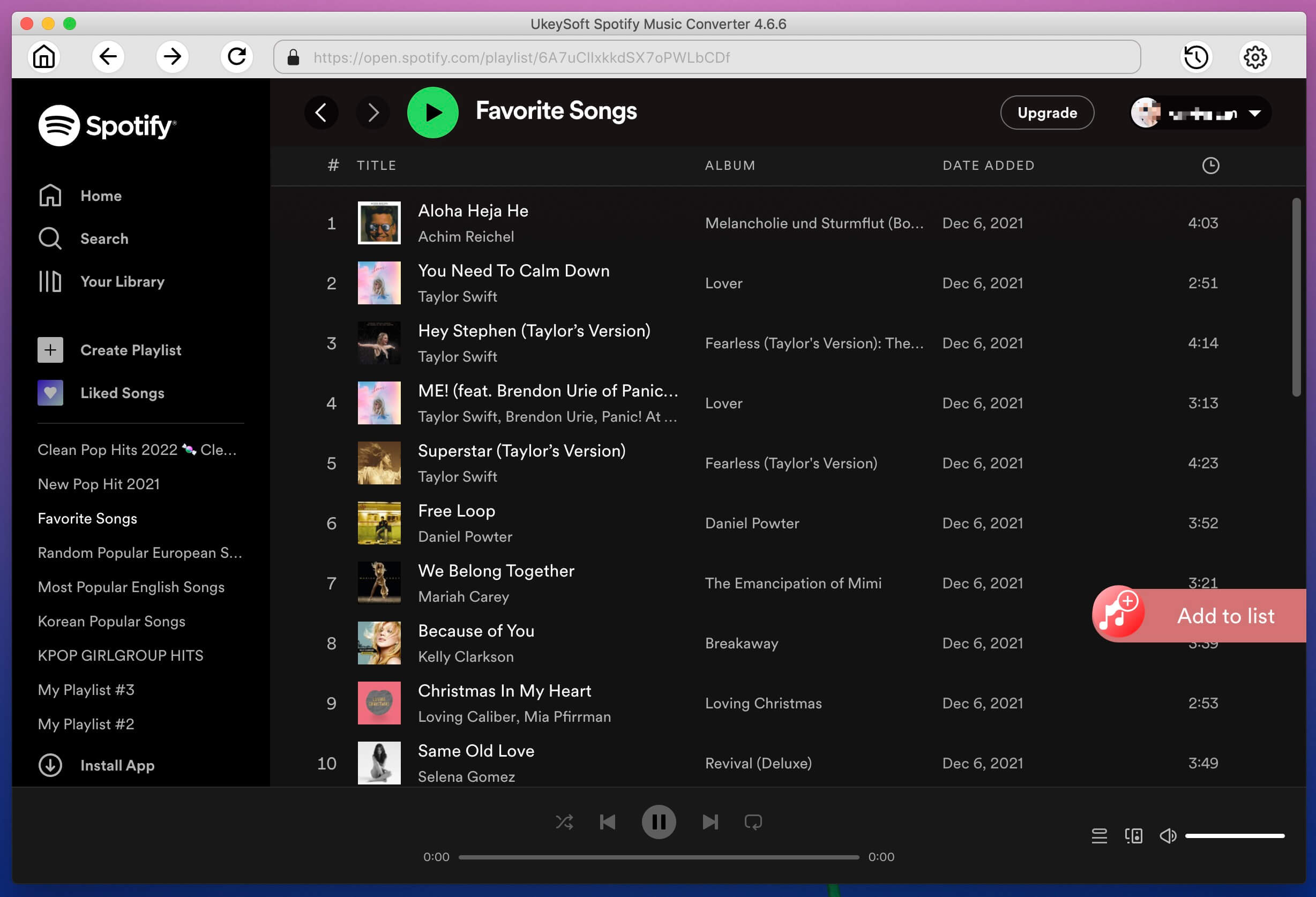Toggle pause on currently playing track
Viewport: 1316px width, 897px height.
[x=659, y=821]
